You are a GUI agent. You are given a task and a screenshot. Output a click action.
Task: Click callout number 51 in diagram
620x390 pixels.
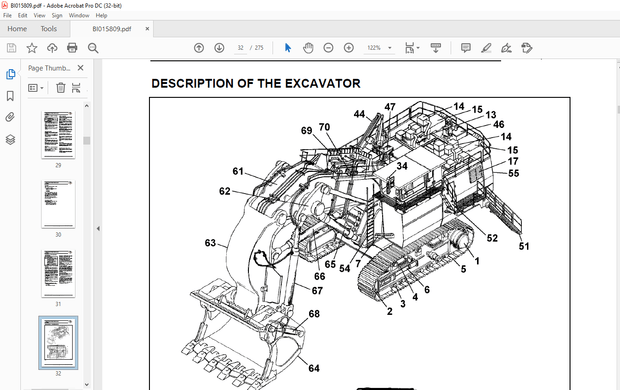click(x=524, y=246)
